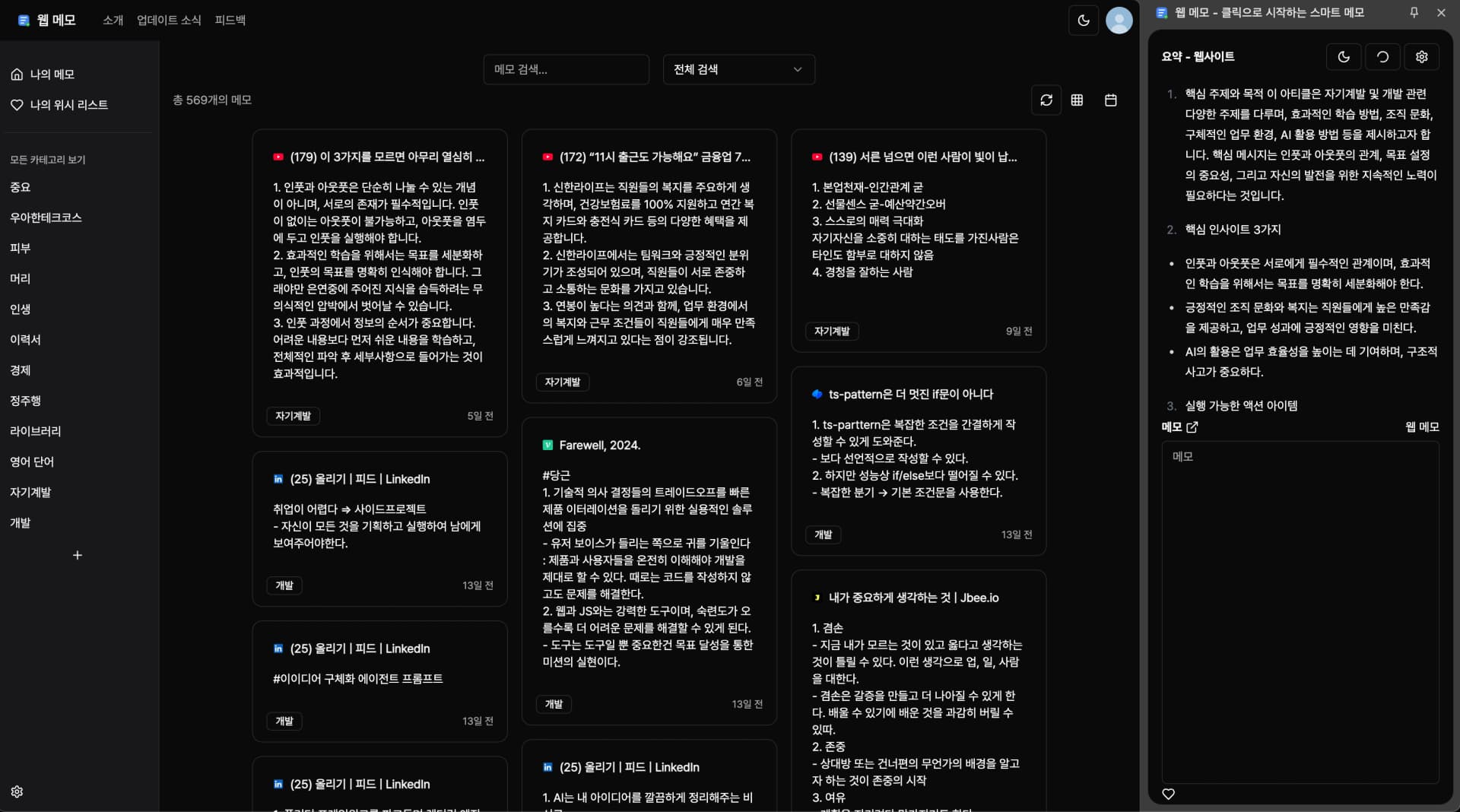Click into the 메모 text area
The height and width of the screenshot is (812, 1460).
coord(1300,612)
